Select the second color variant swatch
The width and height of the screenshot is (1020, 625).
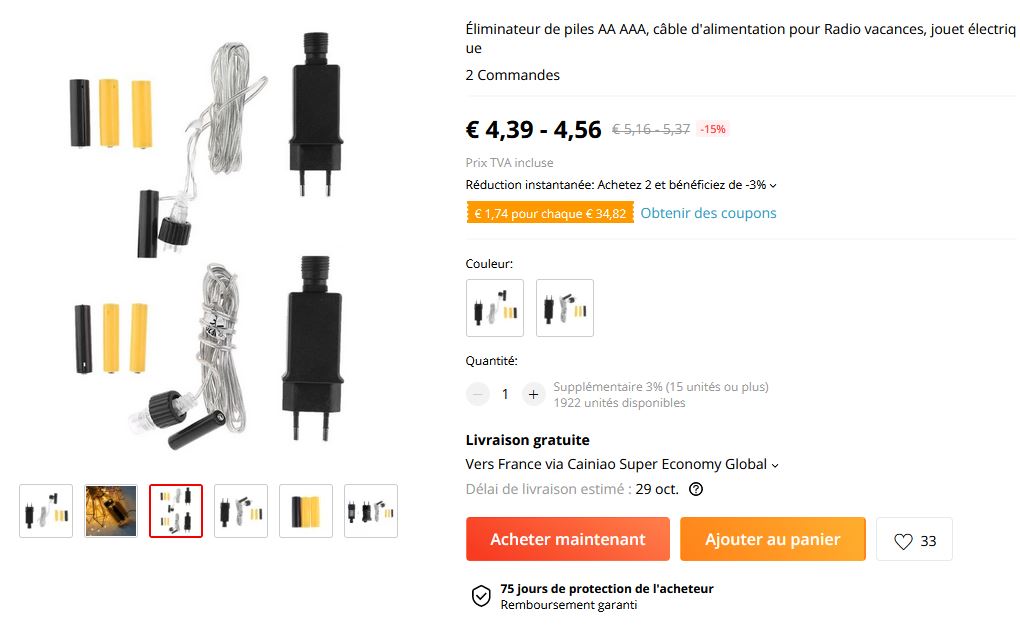point(565,308)
